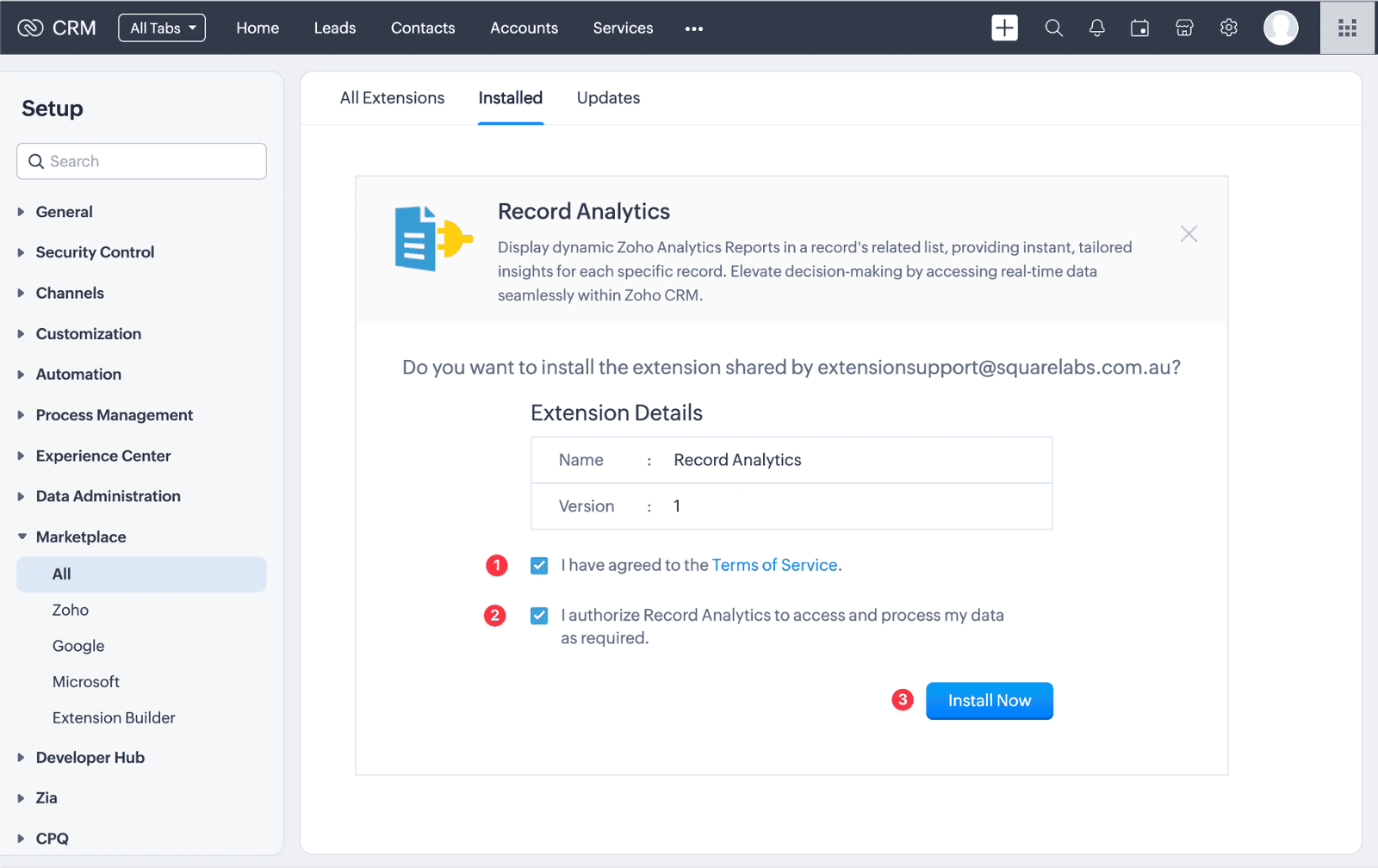
Task: Click the Record Analytics extension logo
Action: coord(433,239)
